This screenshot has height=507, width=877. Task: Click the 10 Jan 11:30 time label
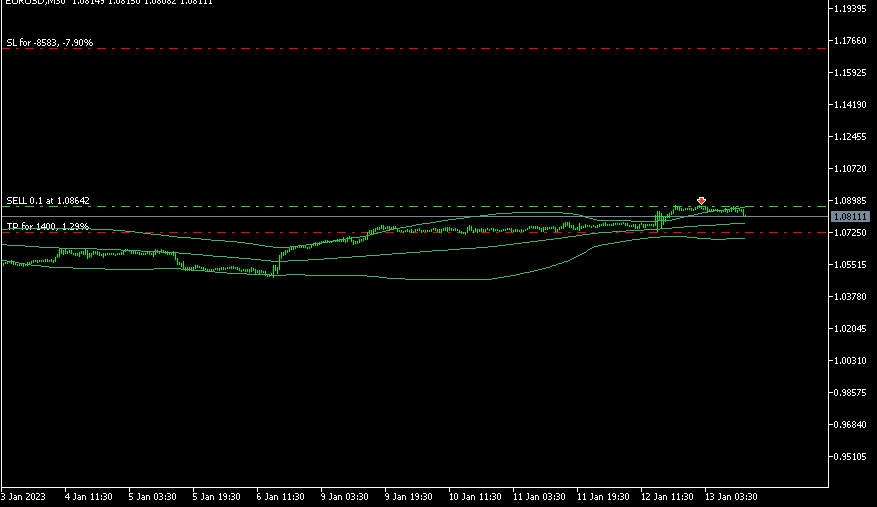pyautogui.click(x=475, y=496)
